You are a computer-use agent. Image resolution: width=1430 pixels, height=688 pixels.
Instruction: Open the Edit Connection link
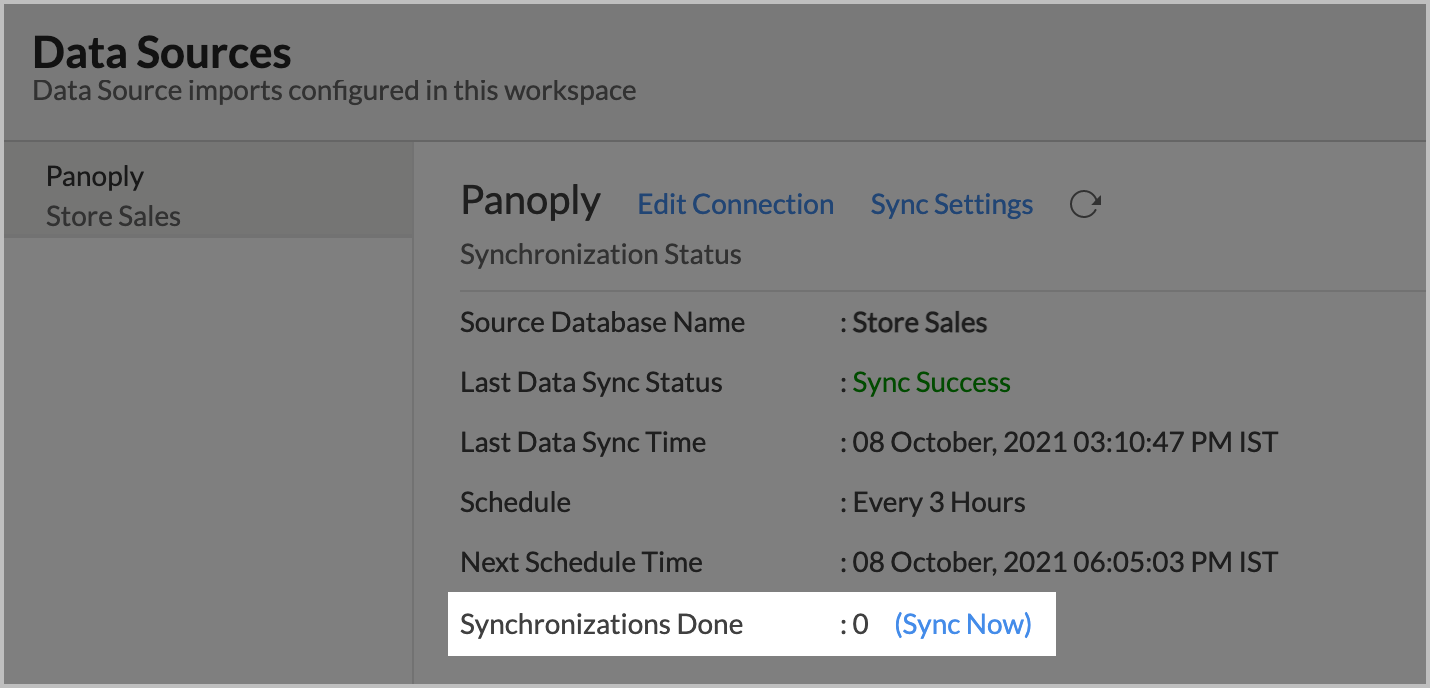735,204
